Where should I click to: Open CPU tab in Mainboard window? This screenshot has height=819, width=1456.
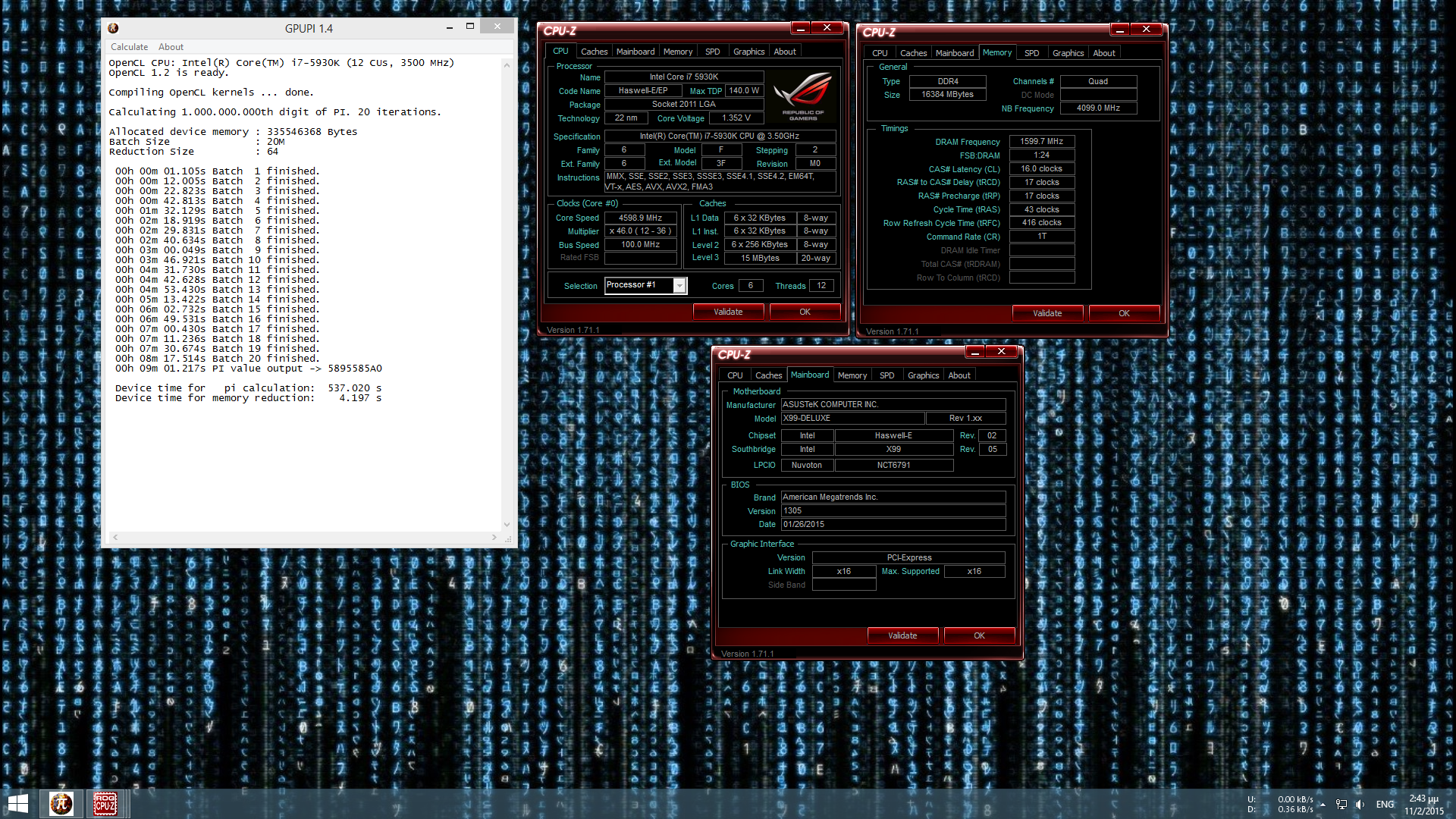(735, 375)
